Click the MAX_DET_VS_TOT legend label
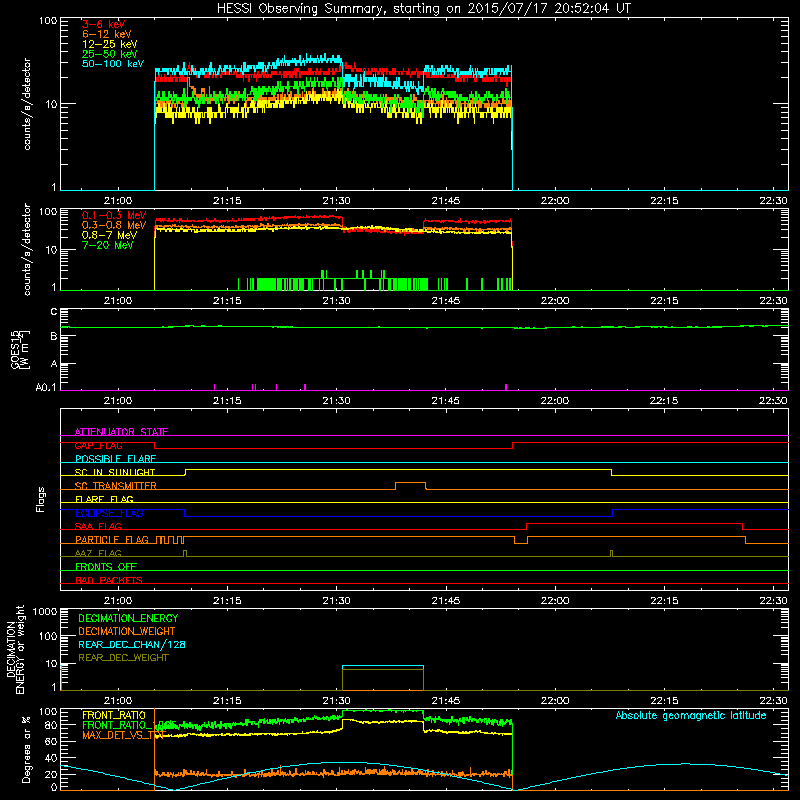The height and width of the screenshot is (800, 800). pyautogui.click(x=124, y=735)
